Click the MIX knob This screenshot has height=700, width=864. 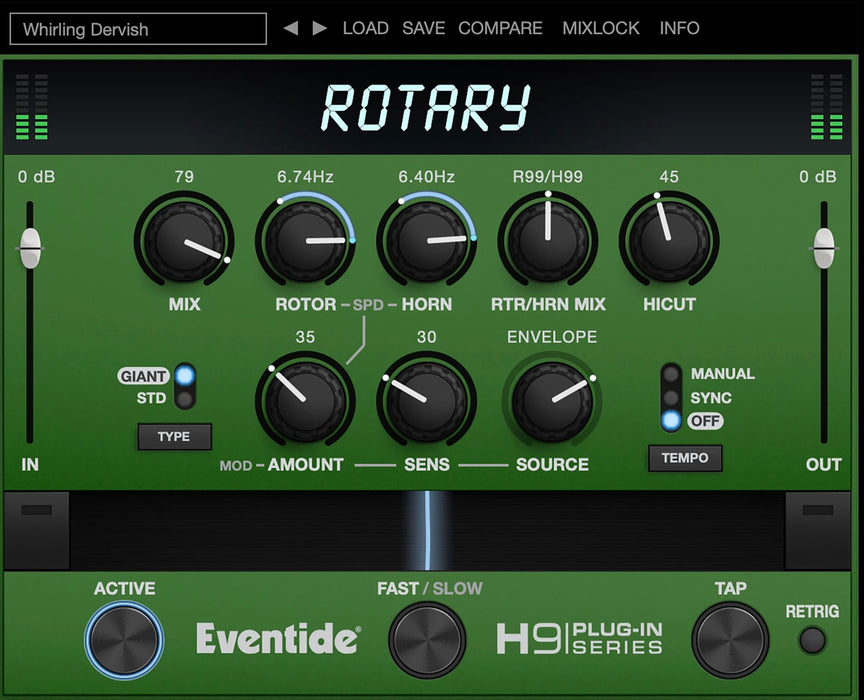pyautogui.click(x=184, y=241)
